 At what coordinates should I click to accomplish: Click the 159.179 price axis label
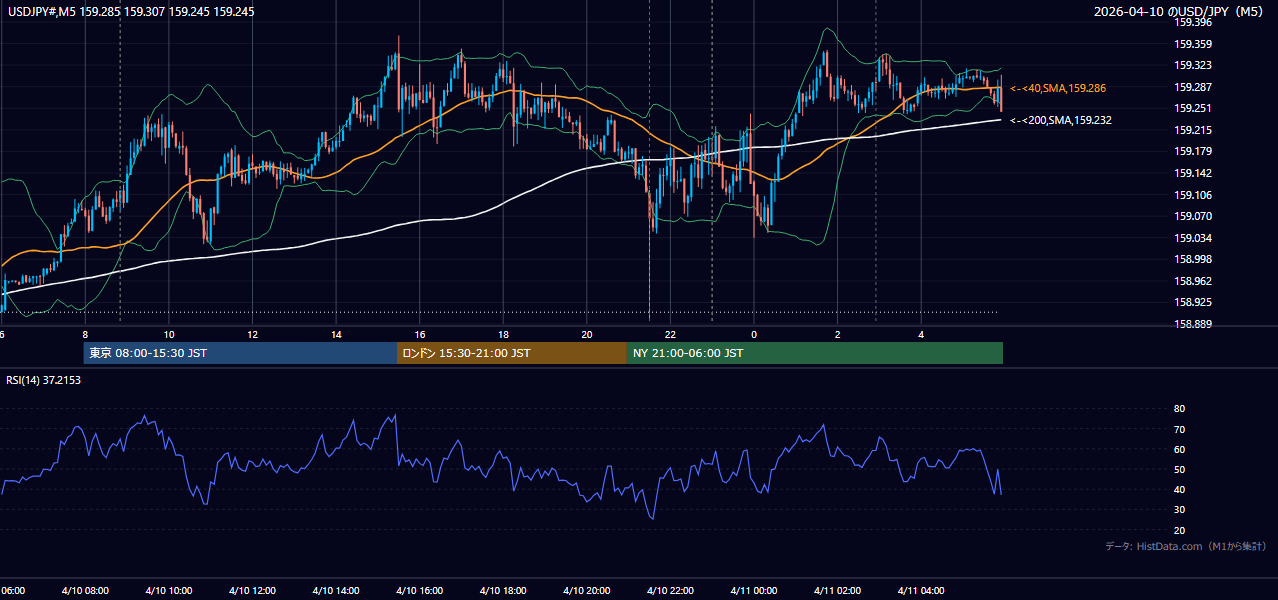click(x=1192, y=151)
